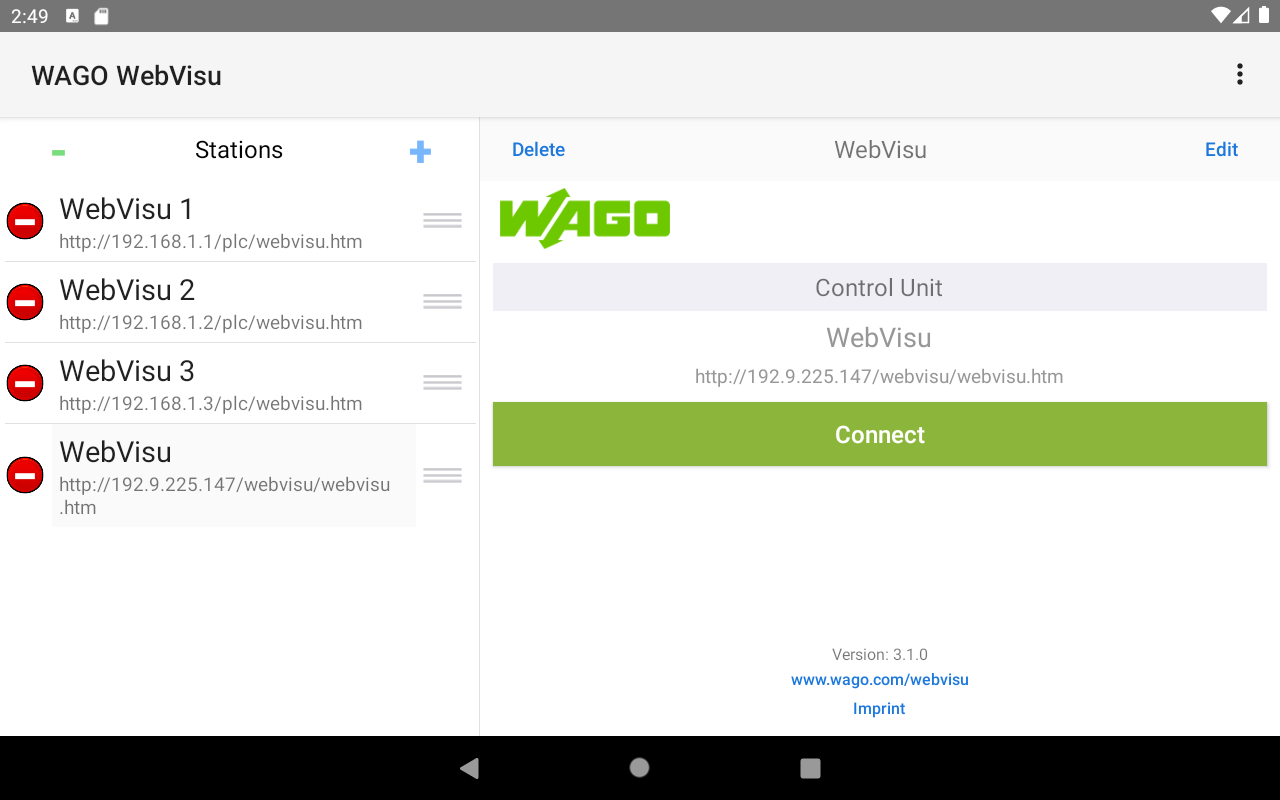Tap the battery icon in status bar
The height and width of the screenshot is (800, 1280).
(x=1264, y=15)
